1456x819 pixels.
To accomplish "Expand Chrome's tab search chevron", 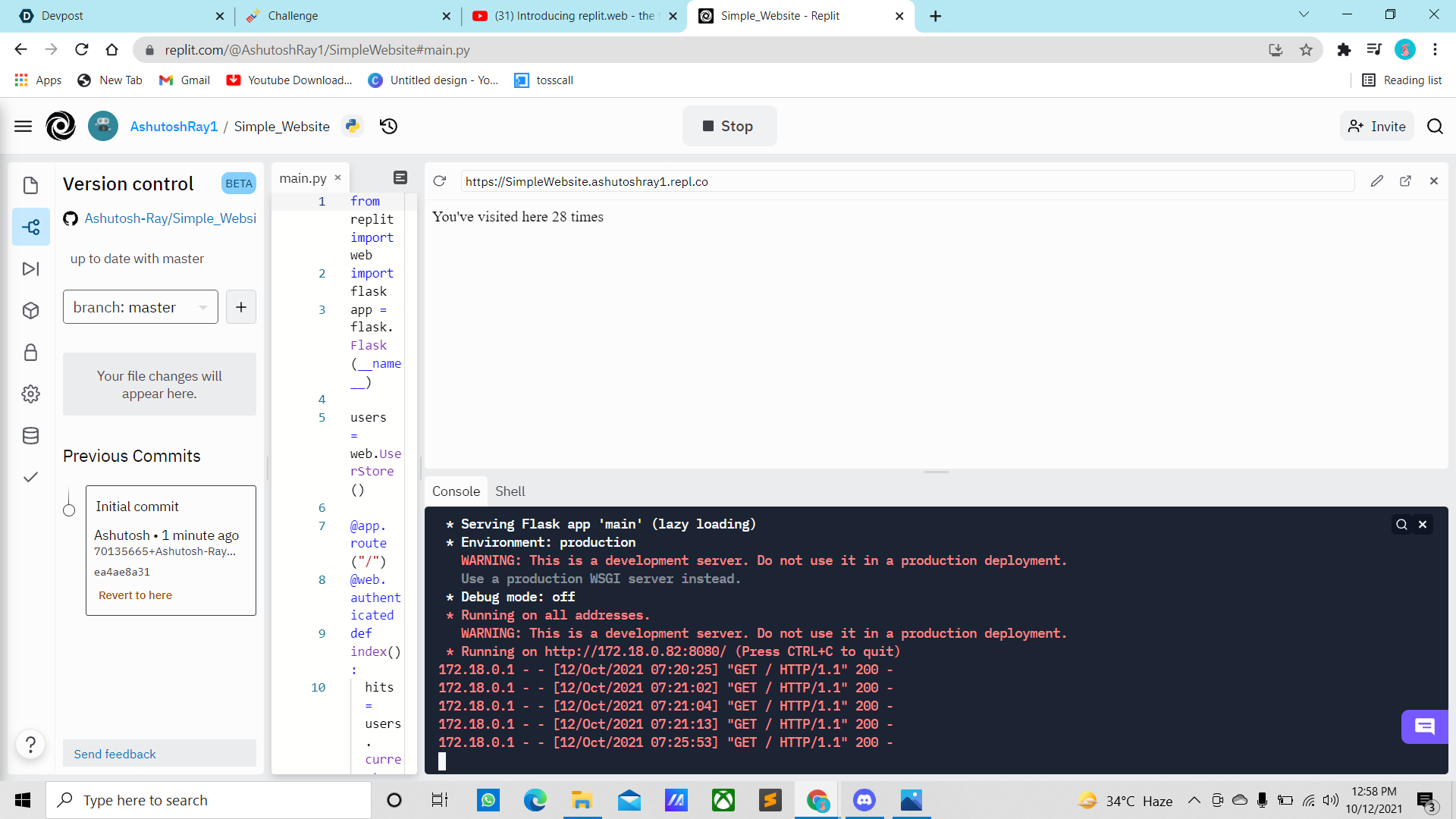I will 1304,15.
